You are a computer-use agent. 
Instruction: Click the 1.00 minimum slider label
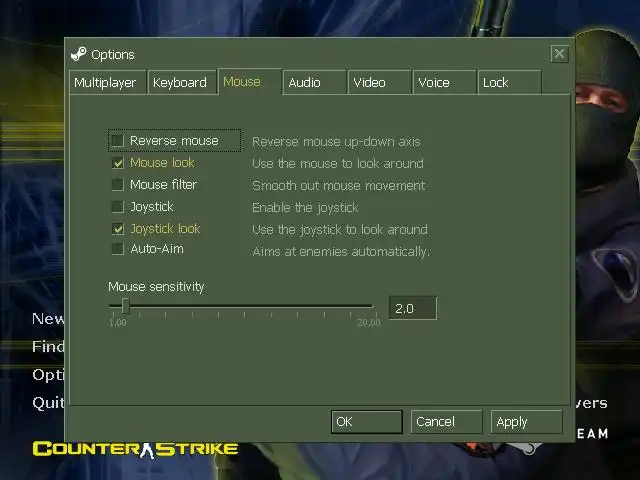(118, 322)
